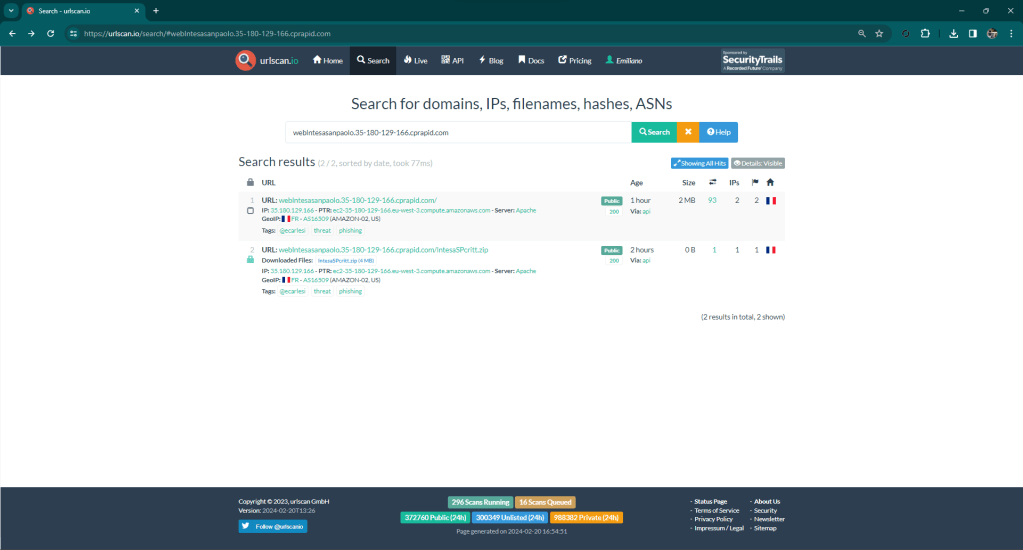Click the browser zoom magnifier icon in address bar
Viewport: 1023px width, 550px height.
861,33
